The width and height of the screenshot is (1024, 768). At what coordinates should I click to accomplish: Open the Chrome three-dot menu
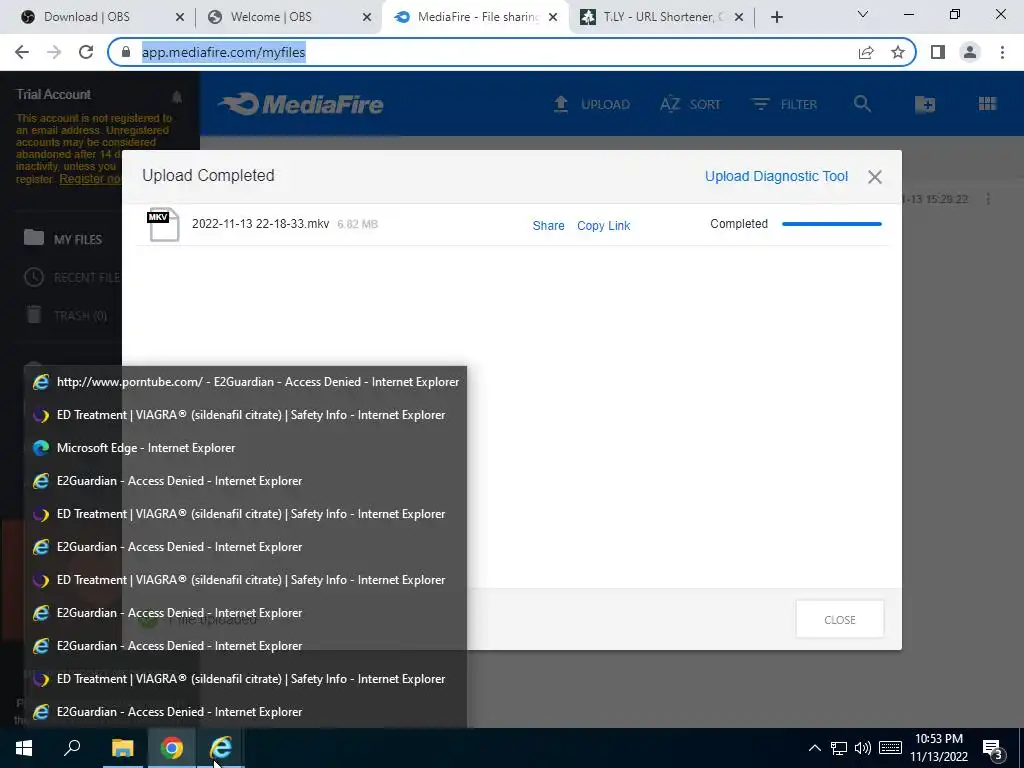(x=1002, y=52)
